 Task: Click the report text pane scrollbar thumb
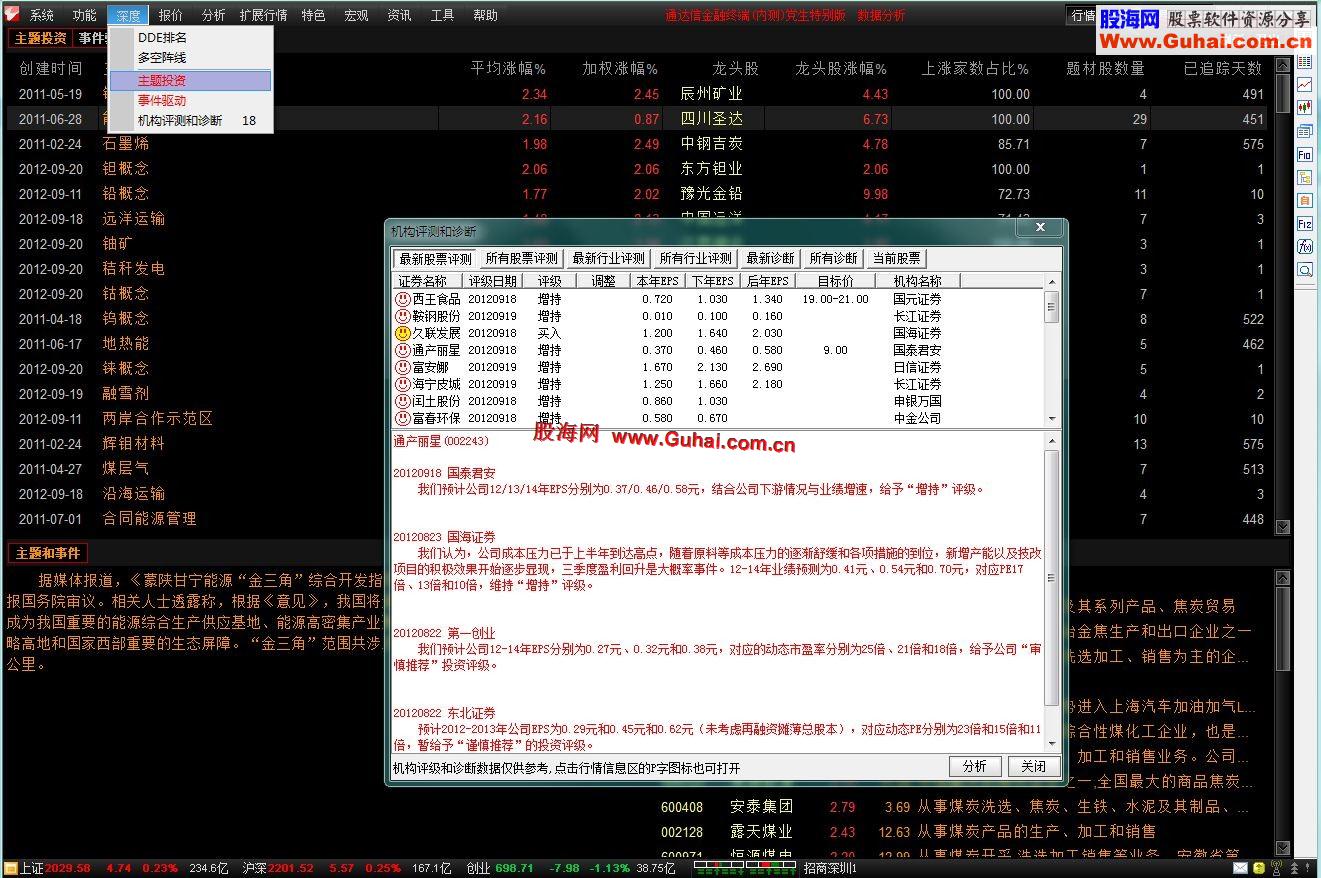pos(1051,577)
